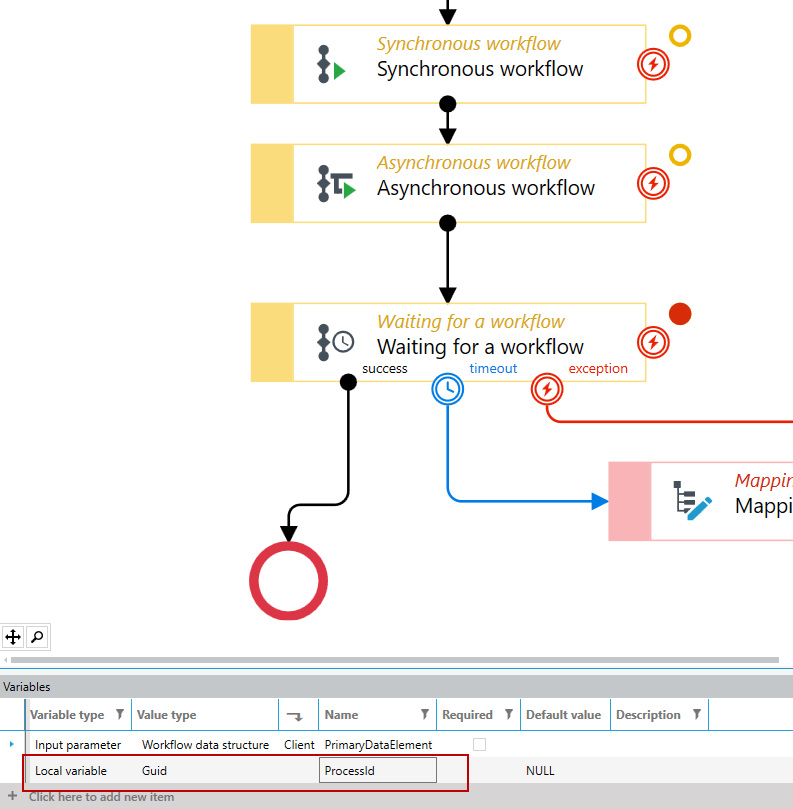The height and width of the screenshot is (809, 793).
Task: Click exception icon beside Waiting for a workflow title
Action: point(653,343)
